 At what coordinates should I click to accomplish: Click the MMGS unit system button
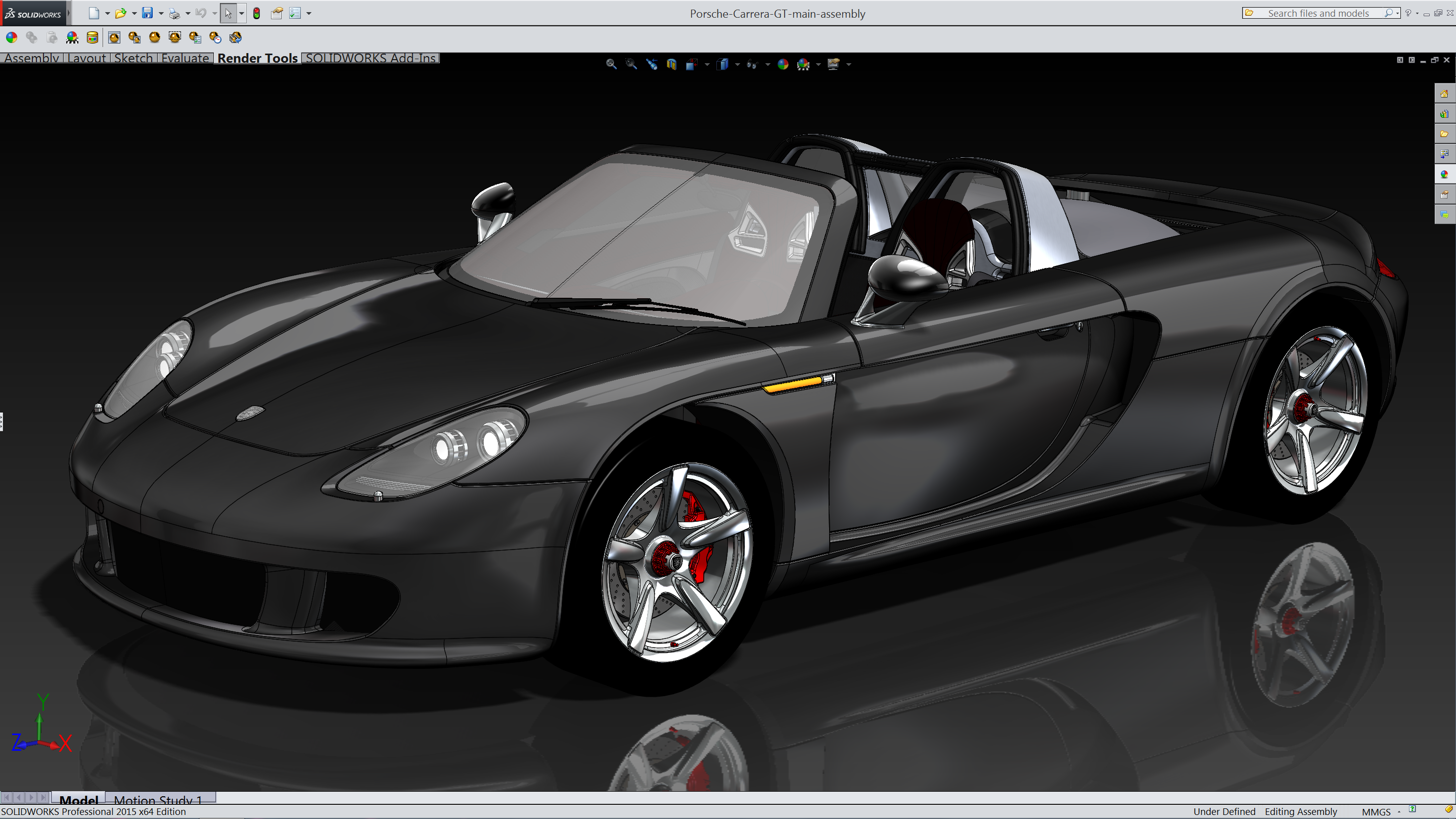pos(1376,811)
